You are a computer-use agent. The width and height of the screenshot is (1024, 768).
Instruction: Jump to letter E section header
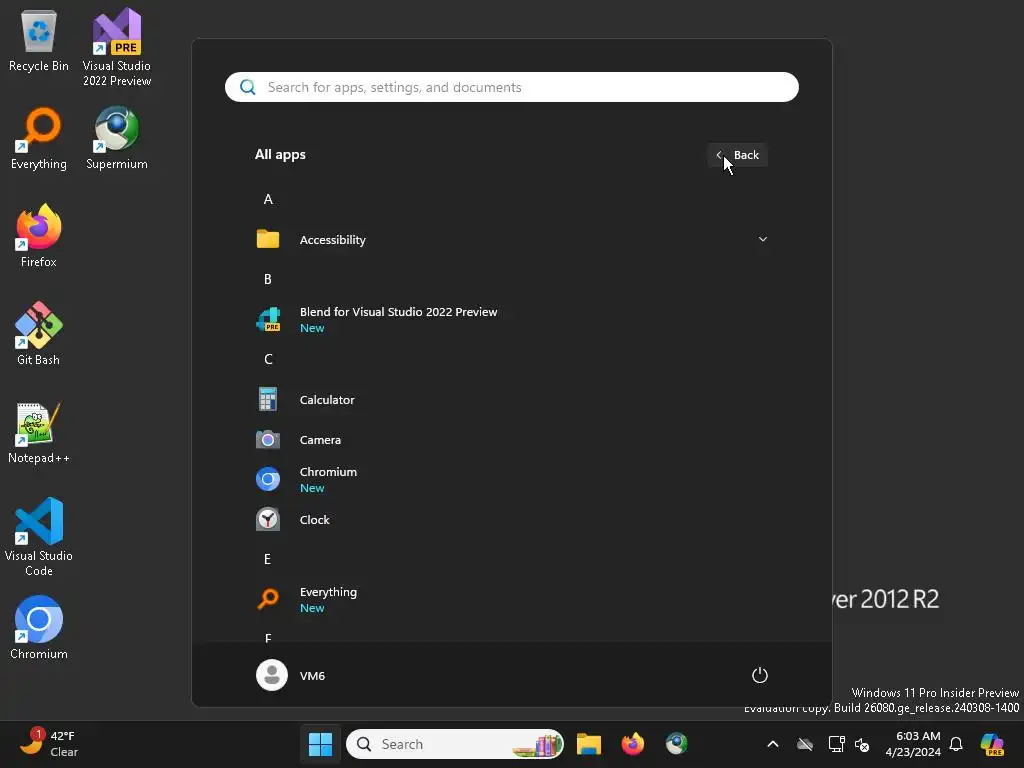[267, 559]
